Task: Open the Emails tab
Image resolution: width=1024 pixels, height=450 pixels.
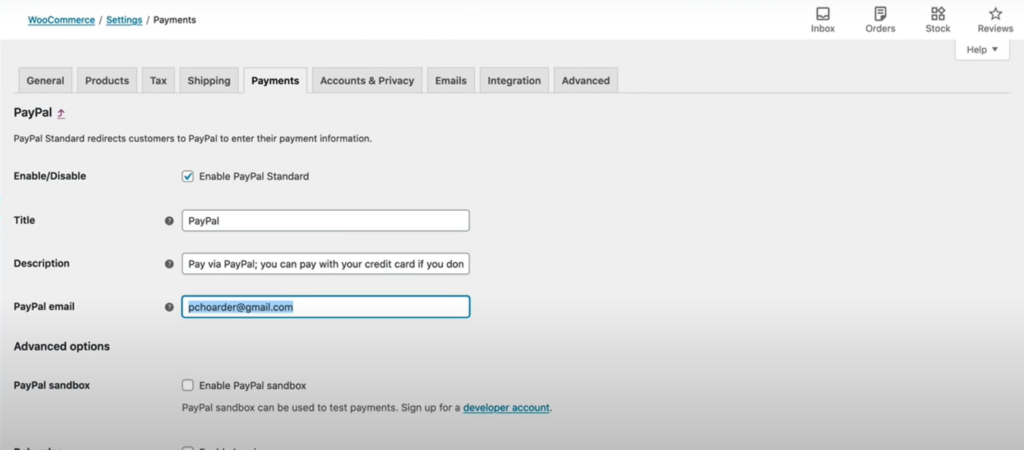Action: pyautogui.click(x=451, y=80)
